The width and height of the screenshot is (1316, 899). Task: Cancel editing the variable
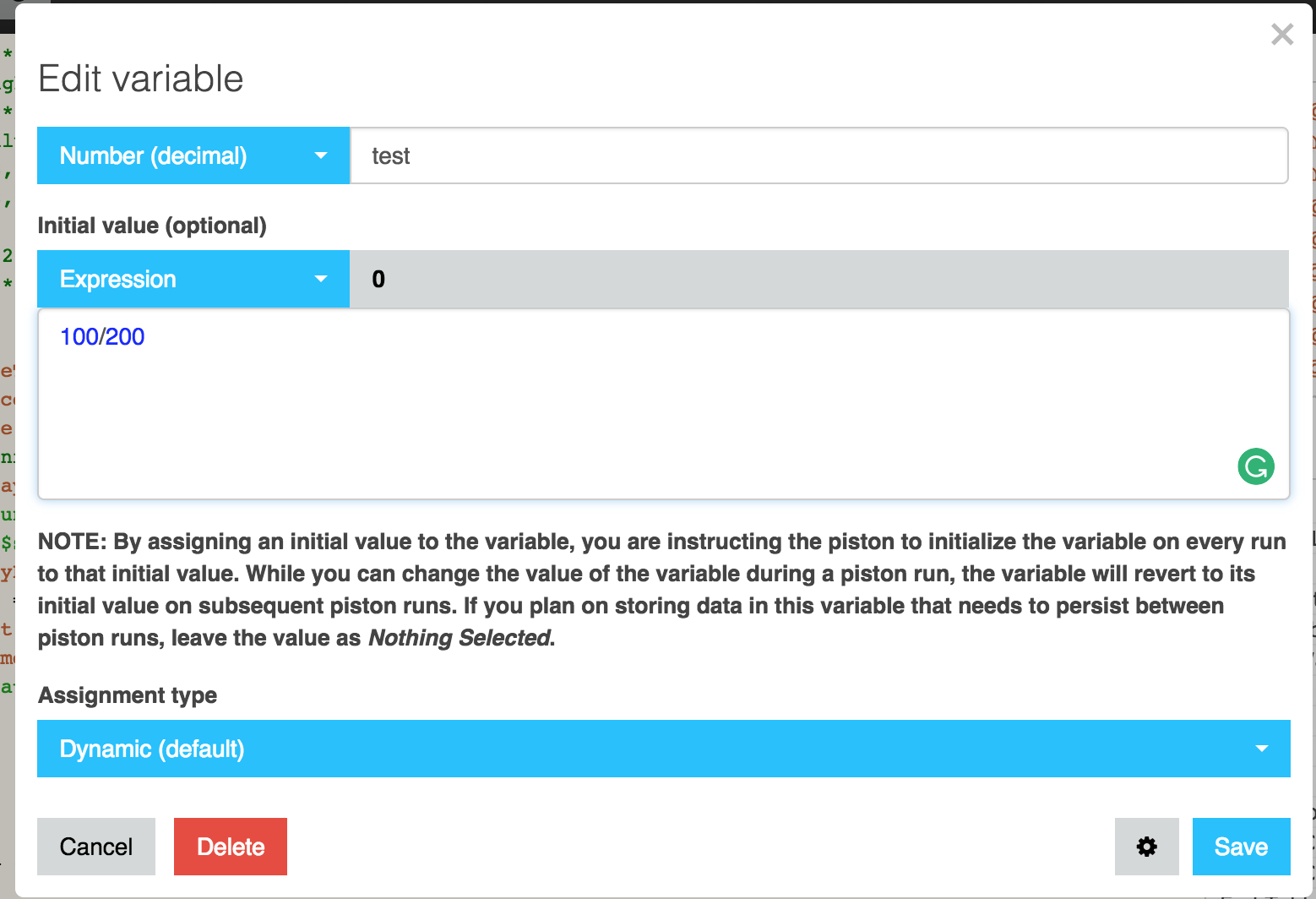pos(96,847)
